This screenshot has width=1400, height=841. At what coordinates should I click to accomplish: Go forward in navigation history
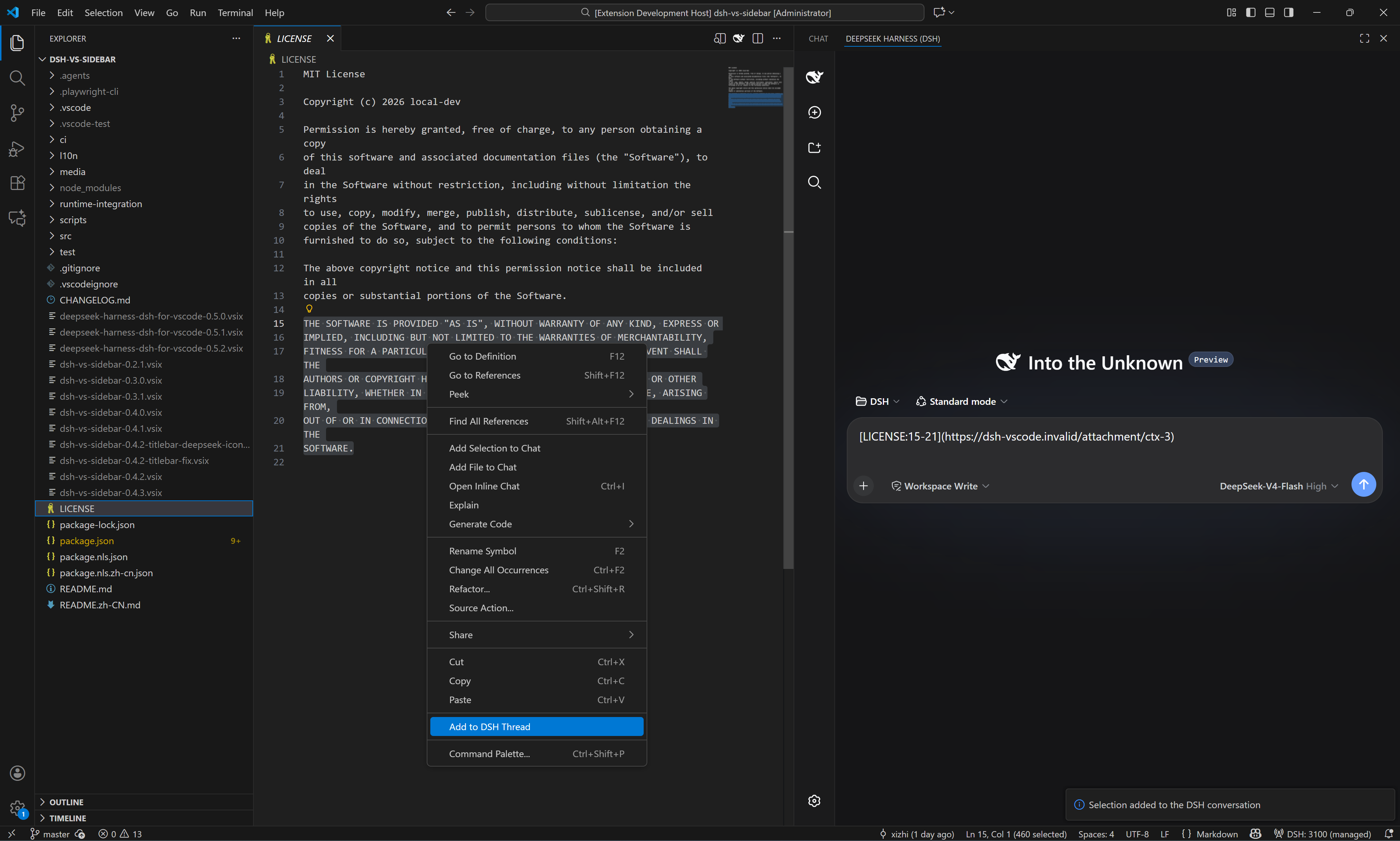(x=470, y=12)
